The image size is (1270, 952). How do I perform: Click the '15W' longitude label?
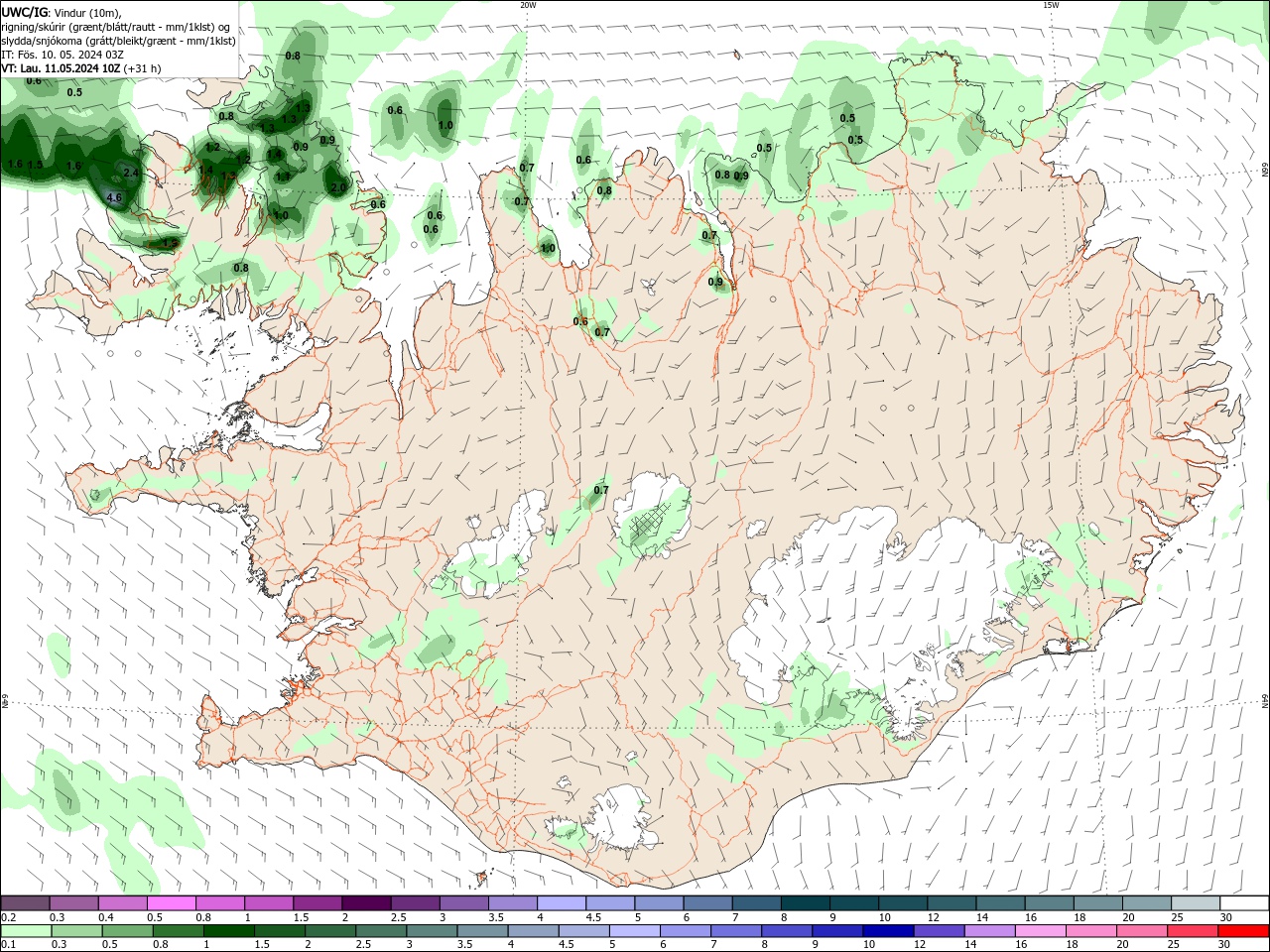(x=1050, y=5)
